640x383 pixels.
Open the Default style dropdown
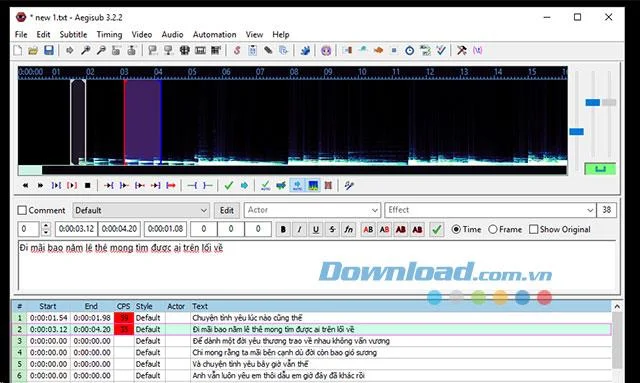141,210
